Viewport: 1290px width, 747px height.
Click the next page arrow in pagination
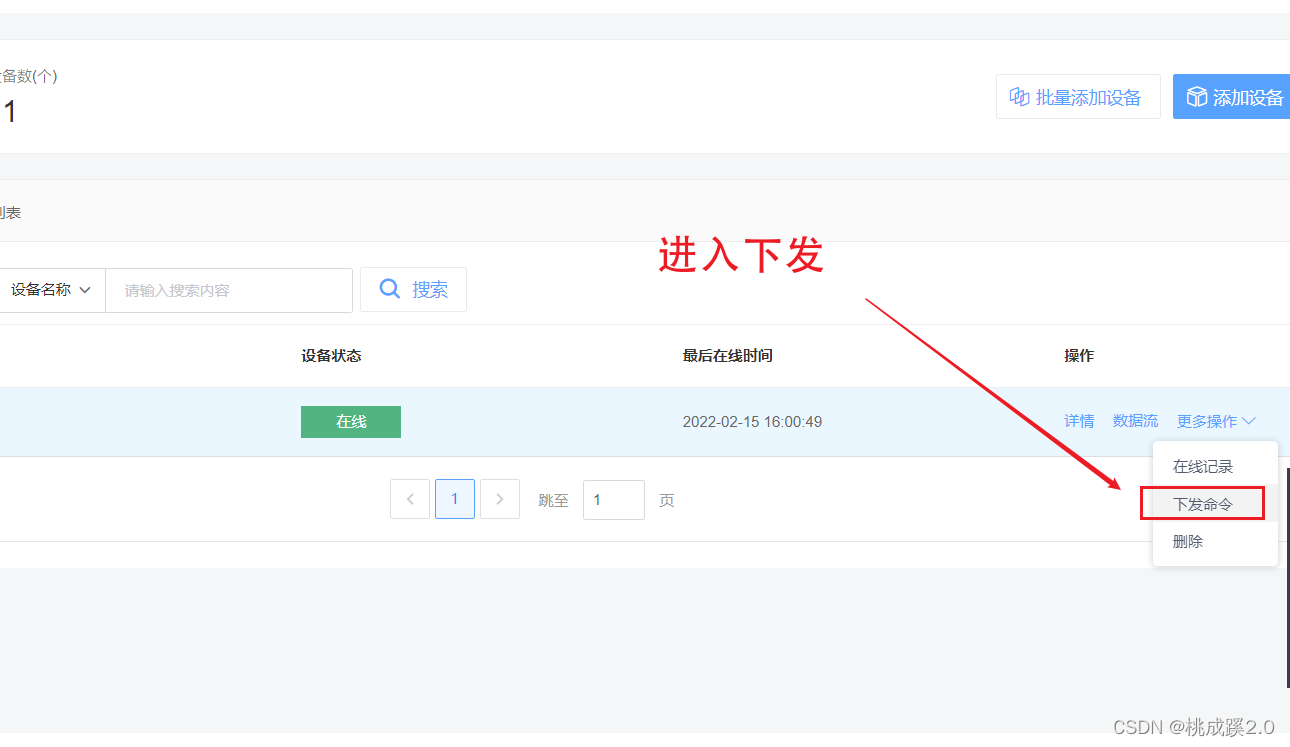coord(500,499)
